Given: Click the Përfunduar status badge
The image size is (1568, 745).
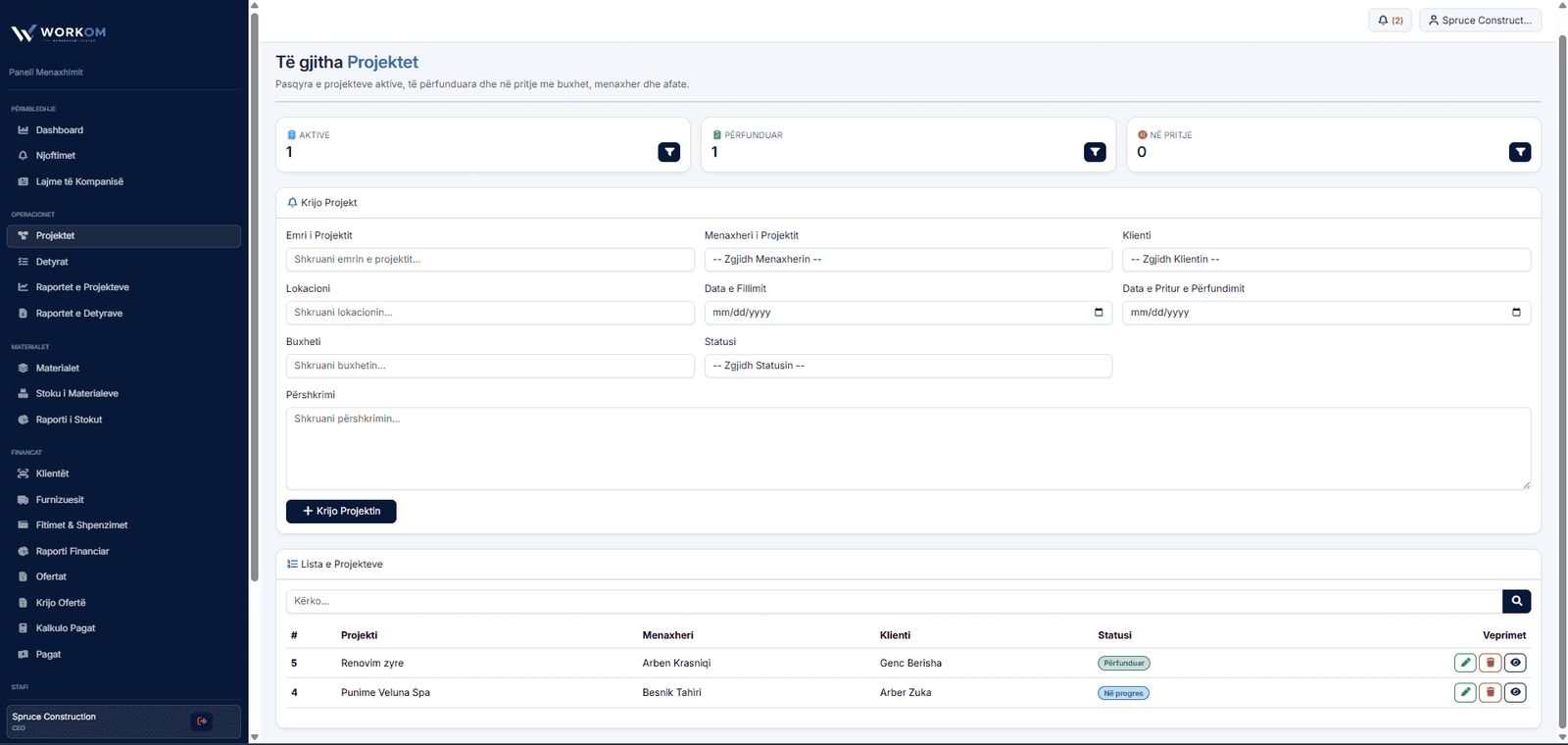Looking at the screenshot, I should point(1124,664).
